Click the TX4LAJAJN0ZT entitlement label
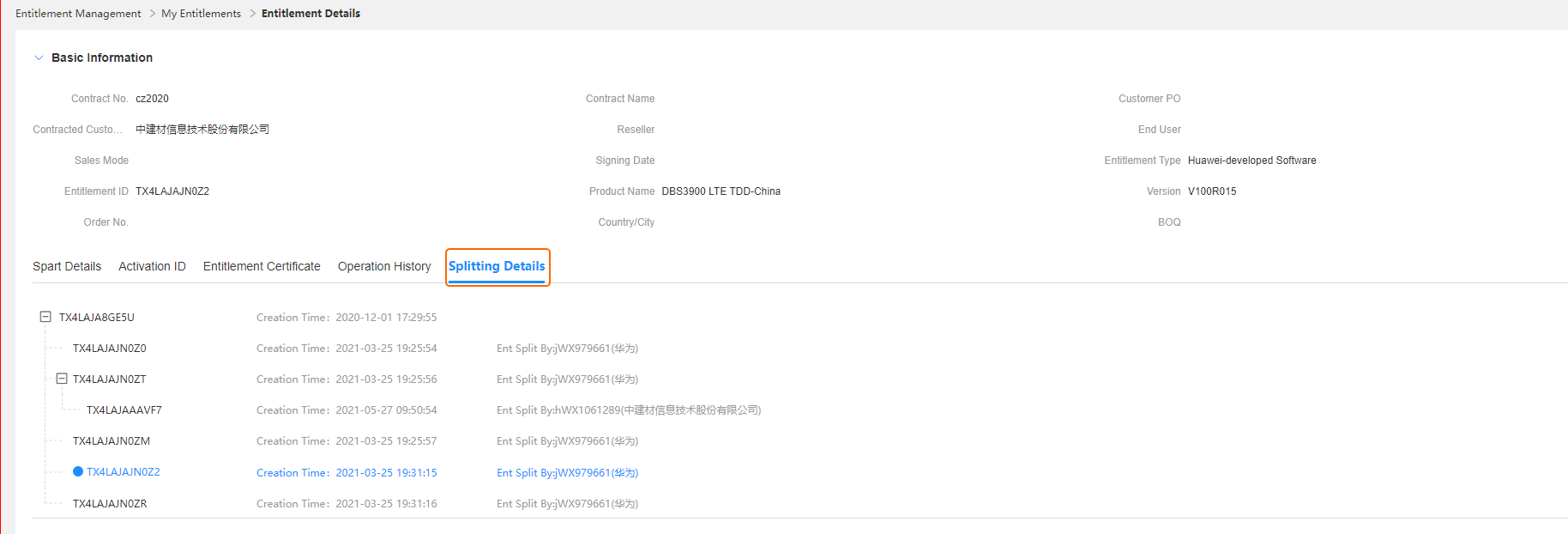The image size is (1568, 534). [110, 379]
